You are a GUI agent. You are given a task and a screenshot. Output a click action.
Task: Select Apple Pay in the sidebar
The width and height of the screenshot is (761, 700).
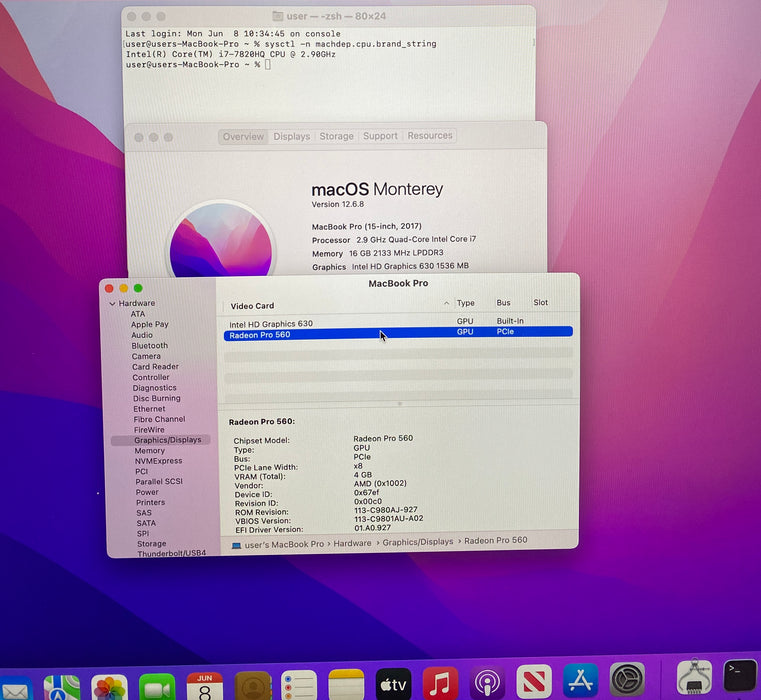[x=149, y=324]
